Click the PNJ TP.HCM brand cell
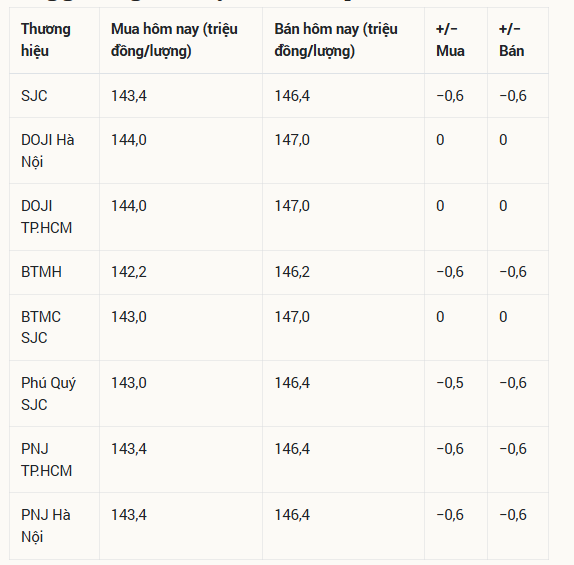This screenshot has height=565, width=574. (x=46, y=460)
